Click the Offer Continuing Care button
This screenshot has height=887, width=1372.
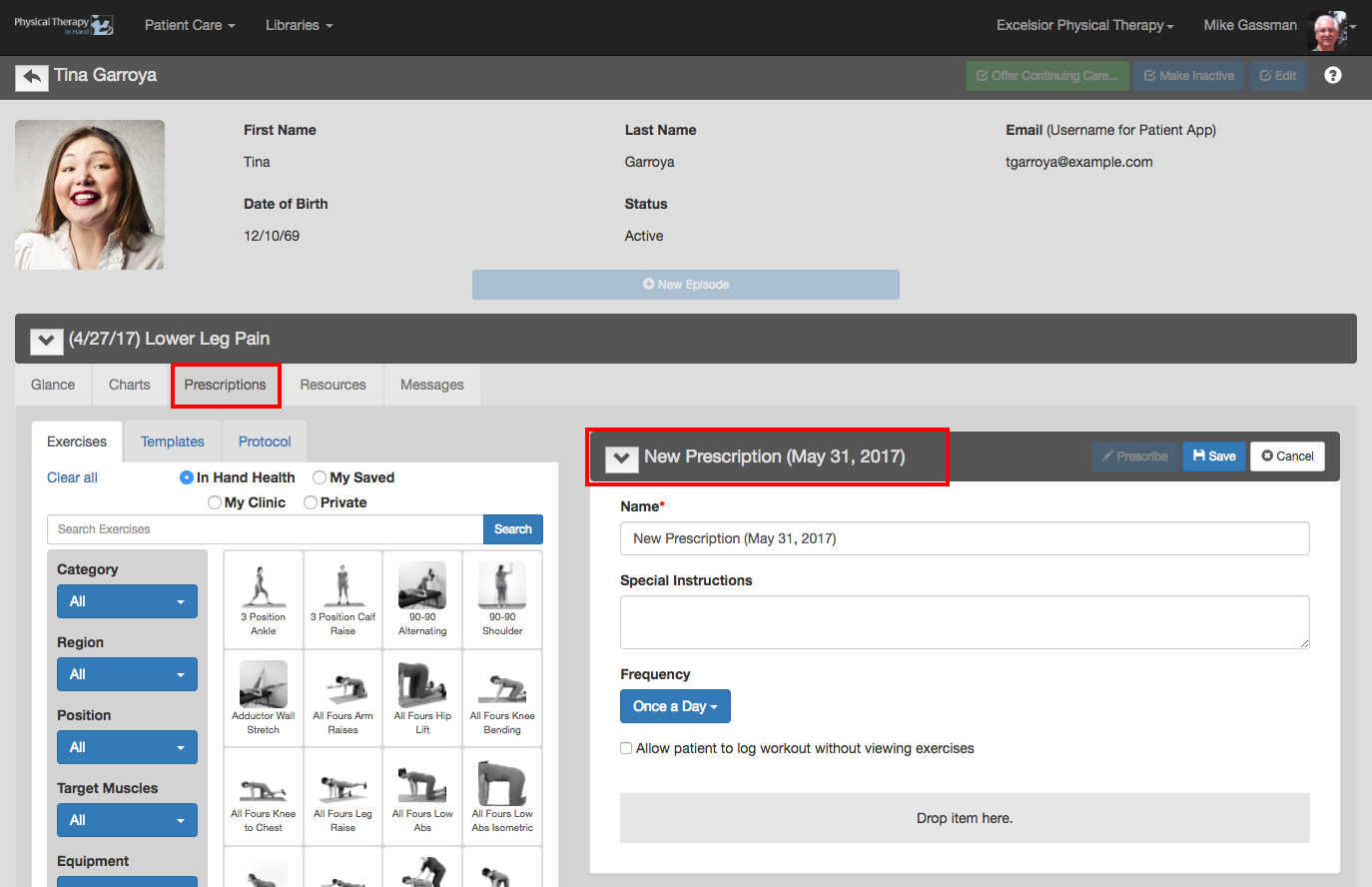1047,76
